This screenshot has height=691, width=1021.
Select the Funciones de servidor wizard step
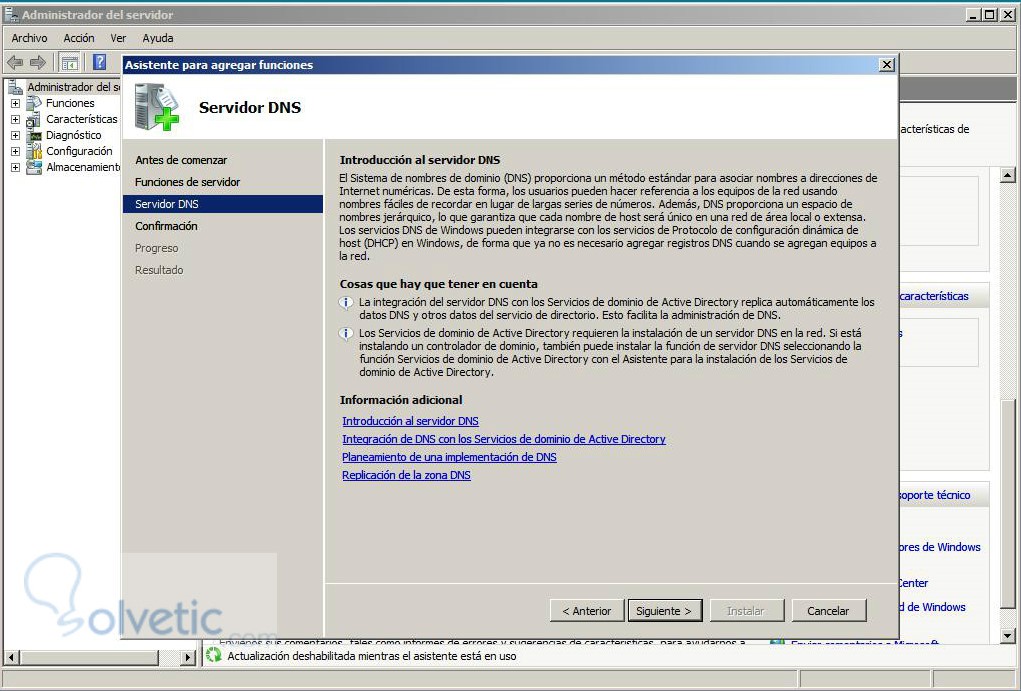[188, 182]
